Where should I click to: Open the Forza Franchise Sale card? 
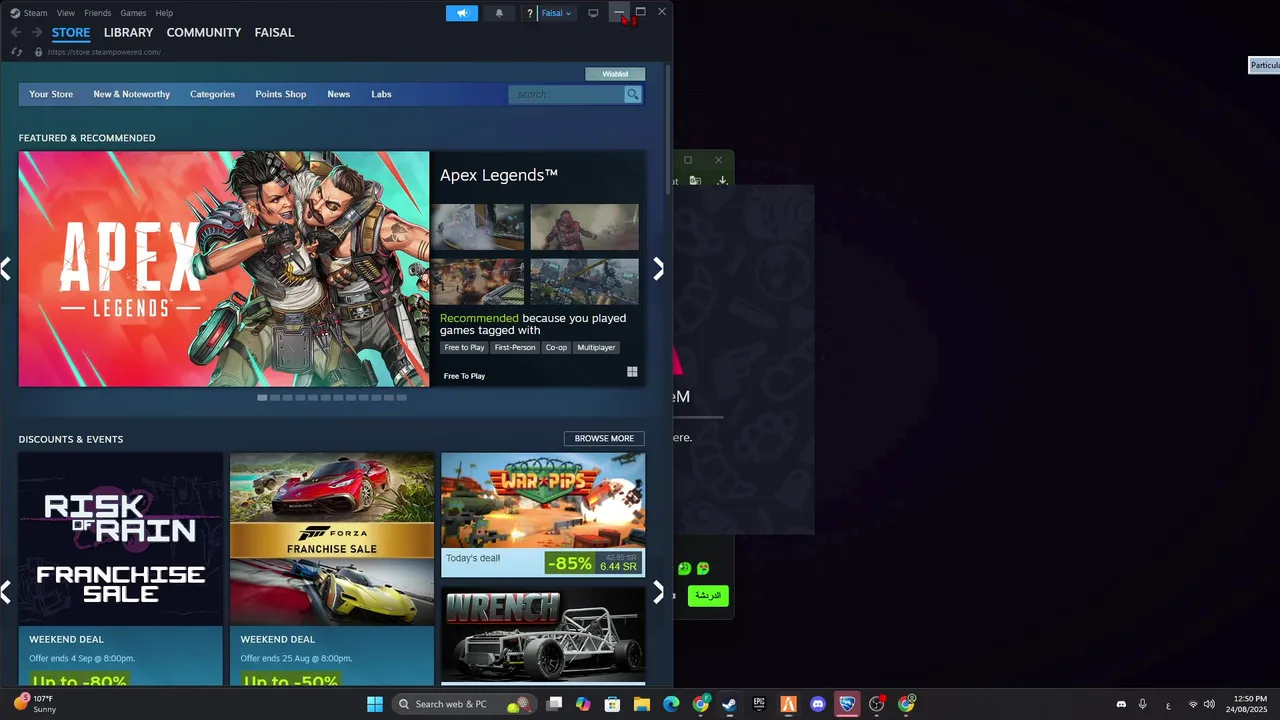click(332, 569)
